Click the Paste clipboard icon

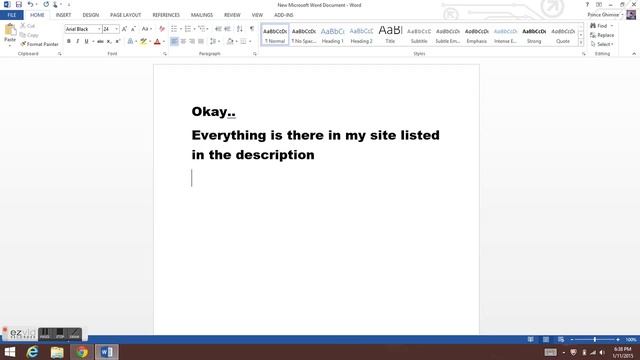(x=10, y=30)
